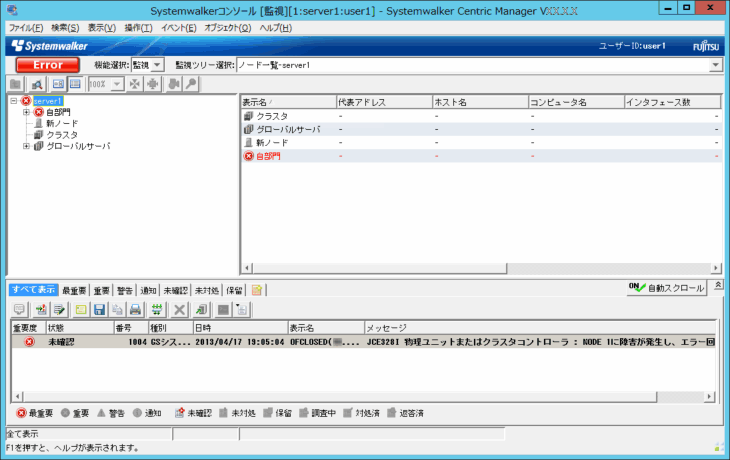The width and height of the screenshot is (730, 460).
Task: Open the オブジェクト(O) menu
Action: (x=228, y=28)
